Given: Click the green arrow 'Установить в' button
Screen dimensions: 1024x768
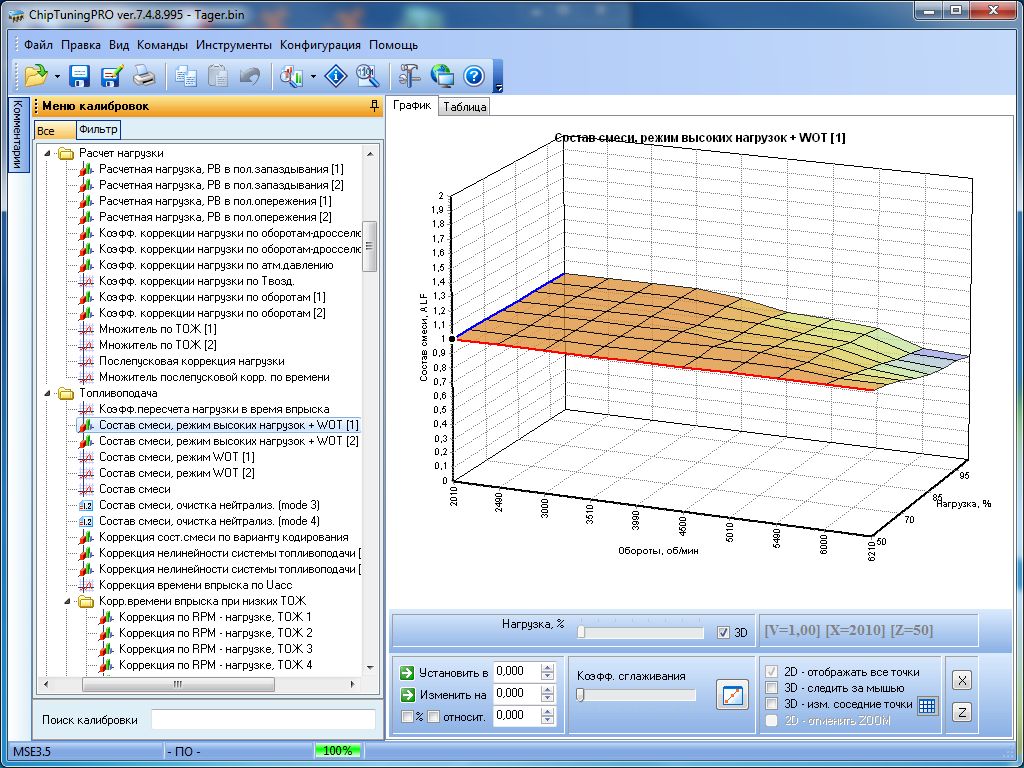Looking at the screenshot, I should pyautogui.click(x=406, y=672).
